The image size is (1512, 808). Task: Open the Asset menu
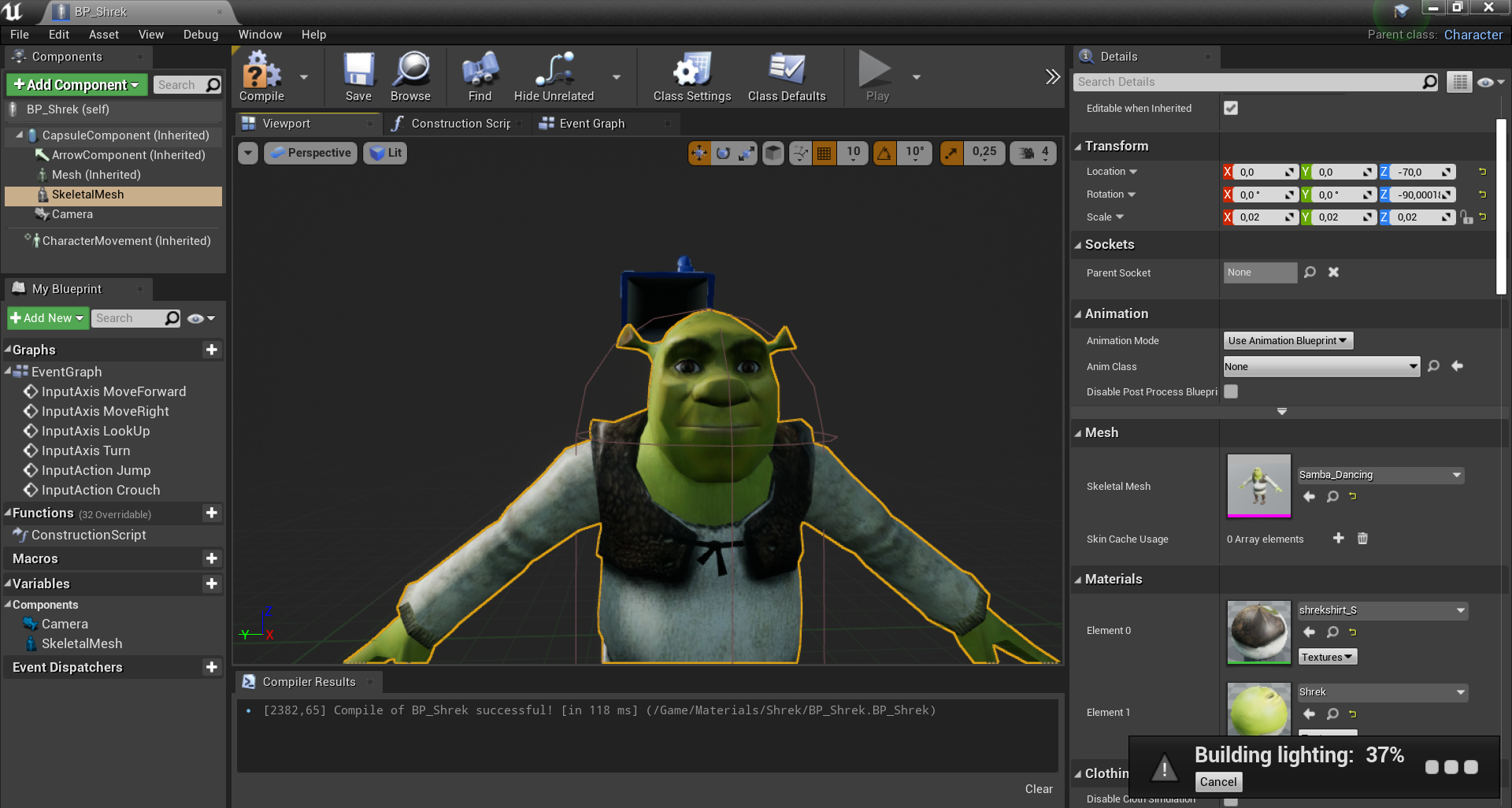click(103, 35)
